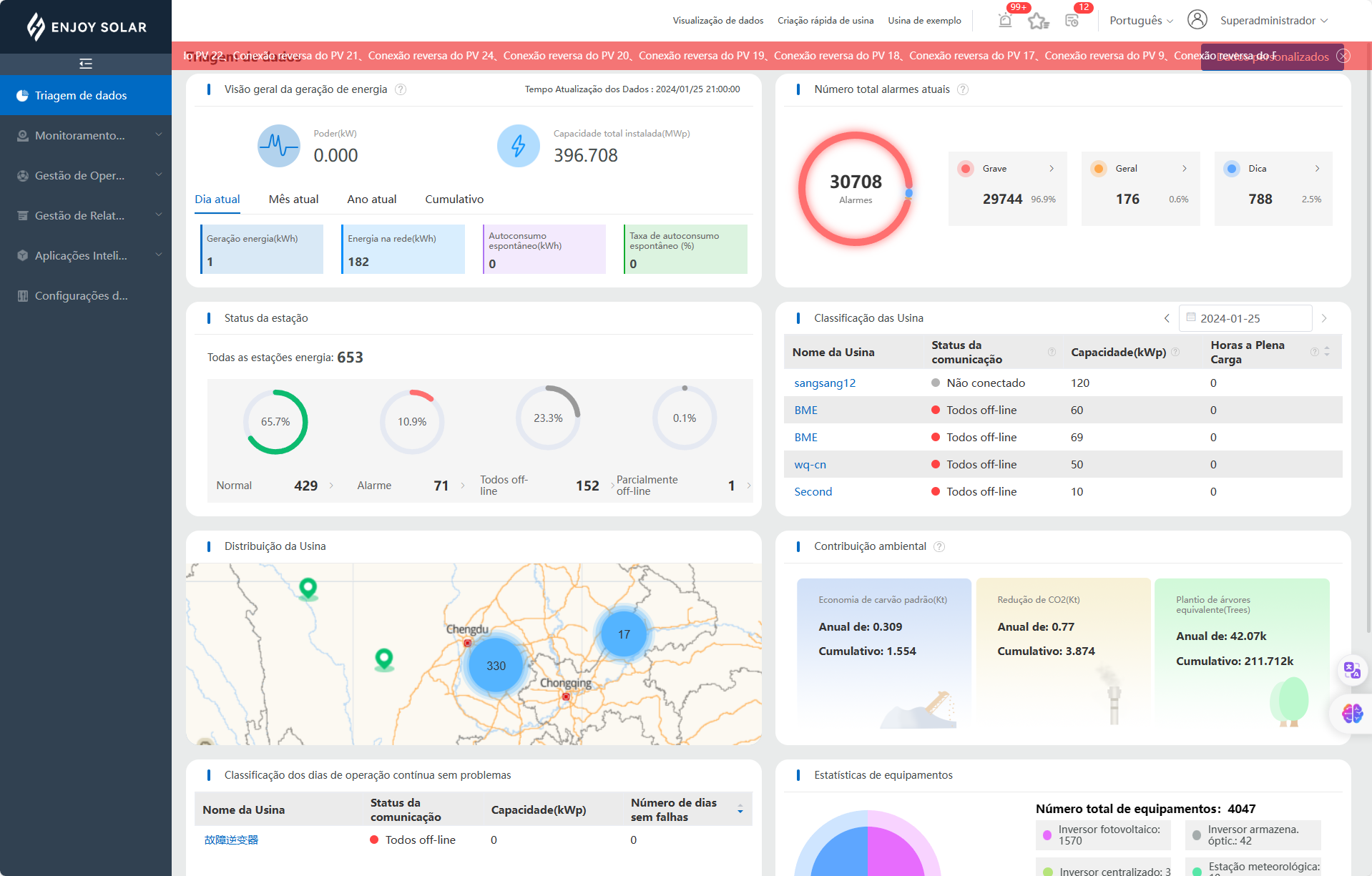Click calendar icon in date field

tap(1191, 318)
